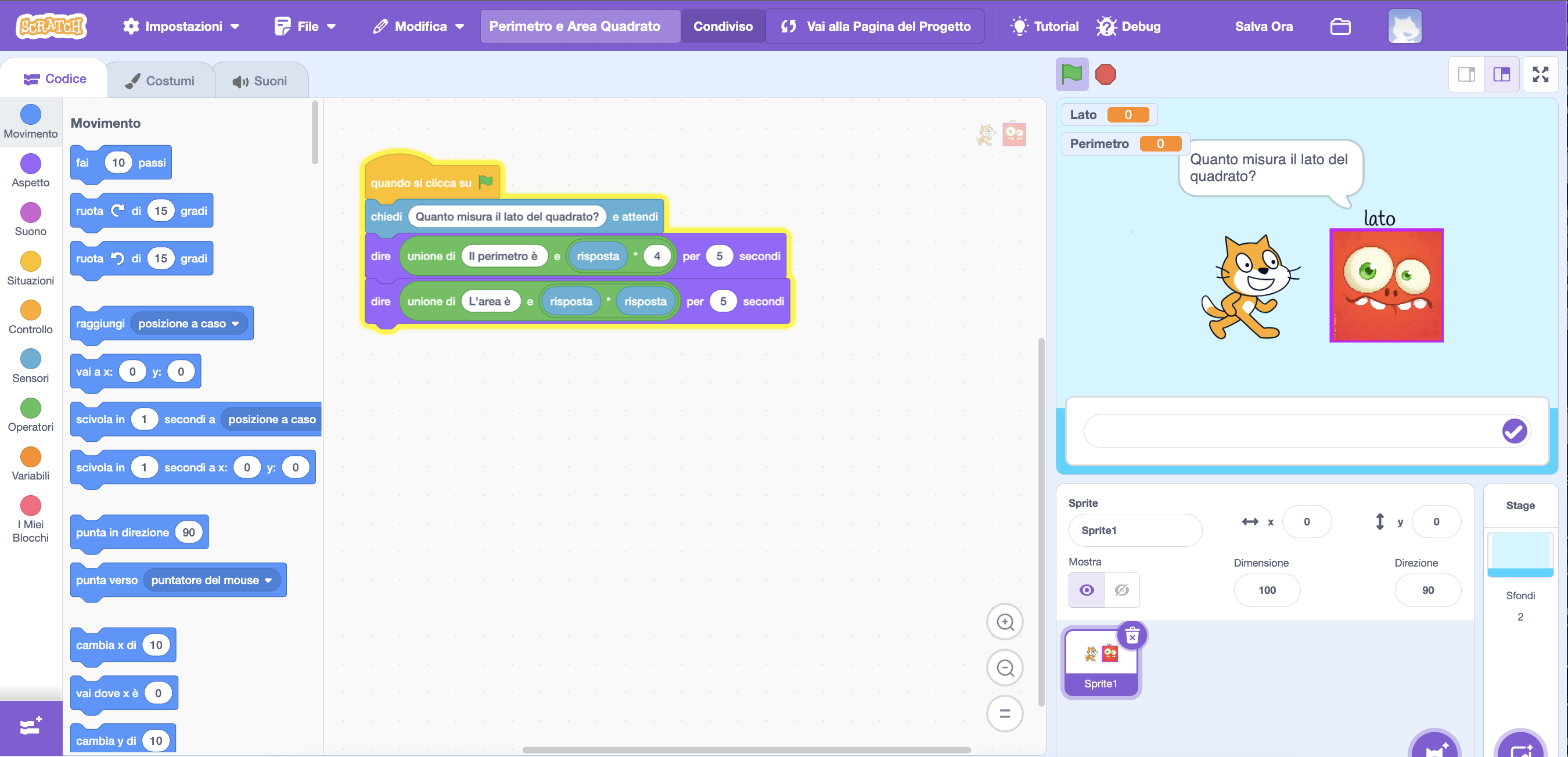Click the 'fai 10 passi' block

[121, 163]
